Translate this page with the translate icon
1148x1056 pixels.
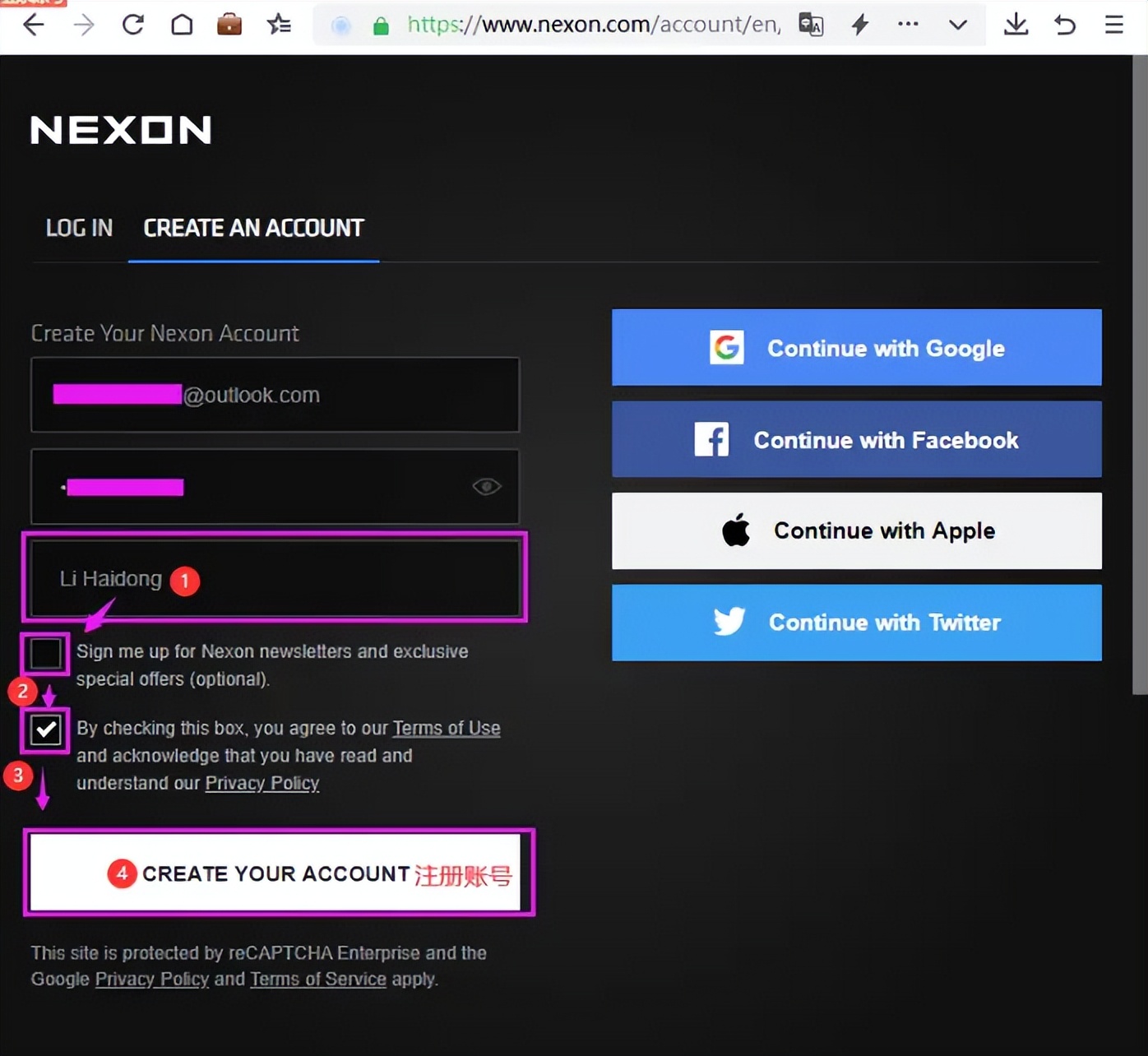pos(811,25)
